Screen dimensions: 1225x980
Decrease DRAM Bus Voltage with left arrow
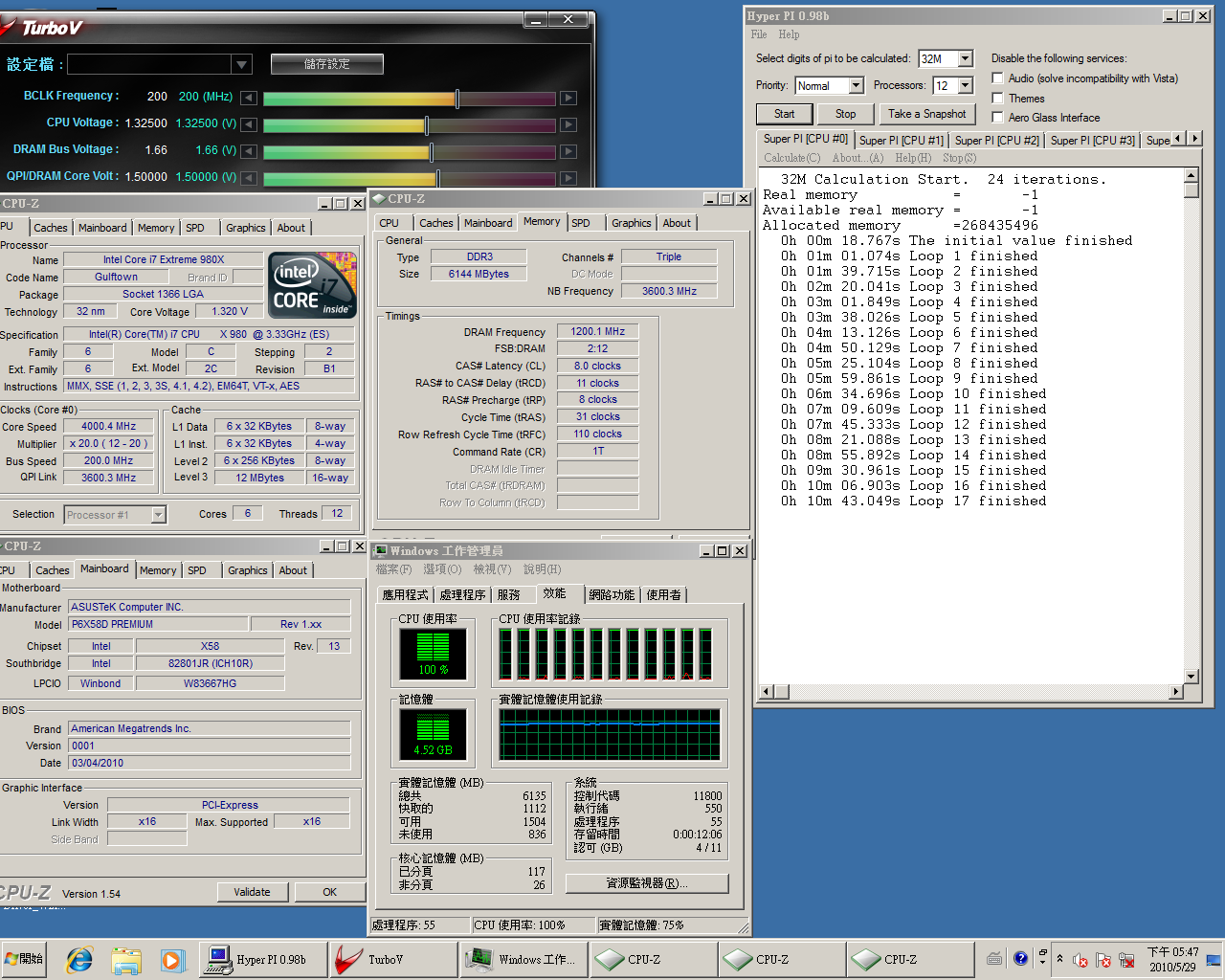pyautogui.click(x=249, y=151)
